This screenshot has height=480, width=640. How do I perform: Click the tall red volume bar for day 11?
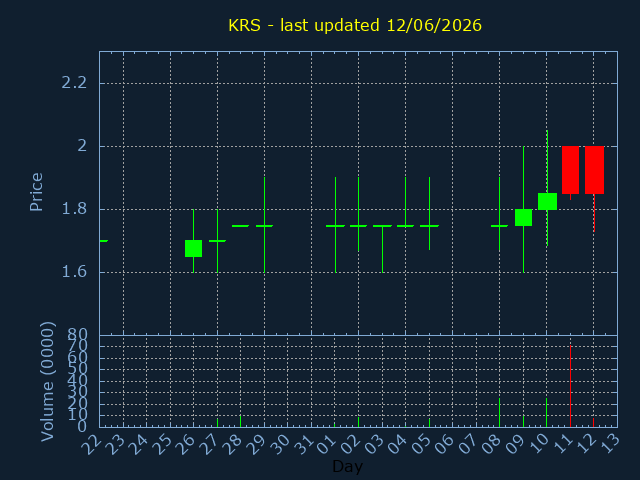570,386
